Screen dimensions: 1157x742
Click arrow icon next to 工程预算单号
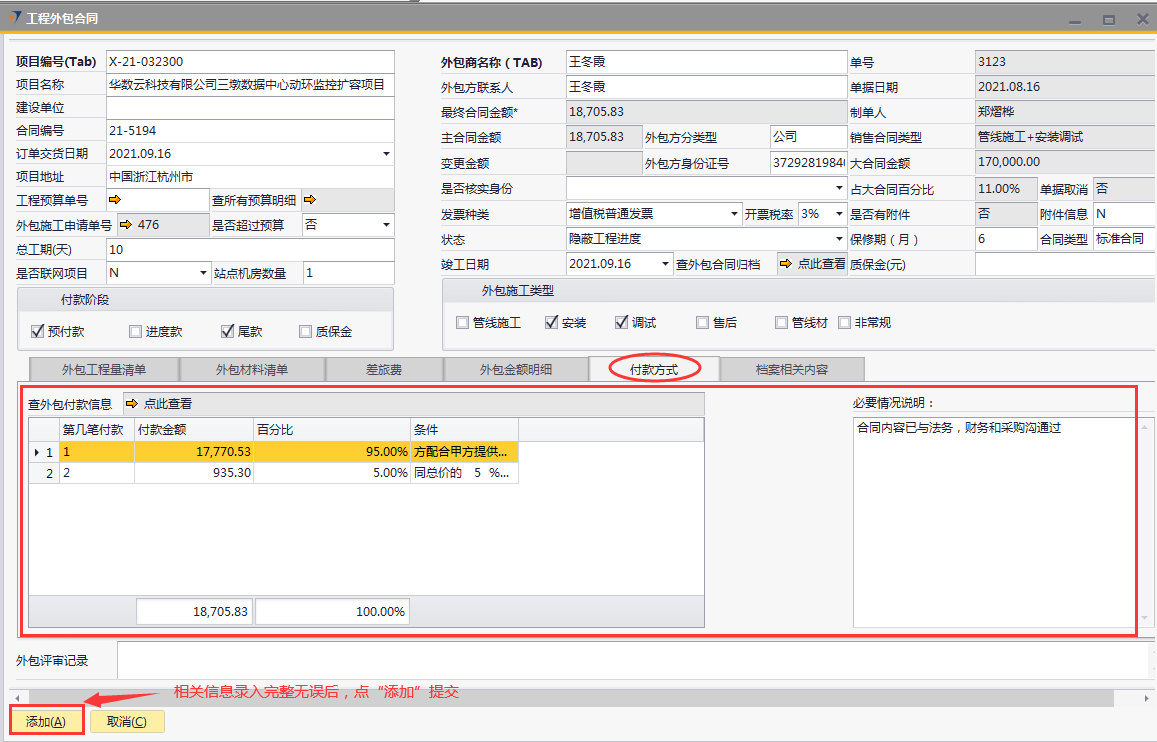(x=114, y=200)
